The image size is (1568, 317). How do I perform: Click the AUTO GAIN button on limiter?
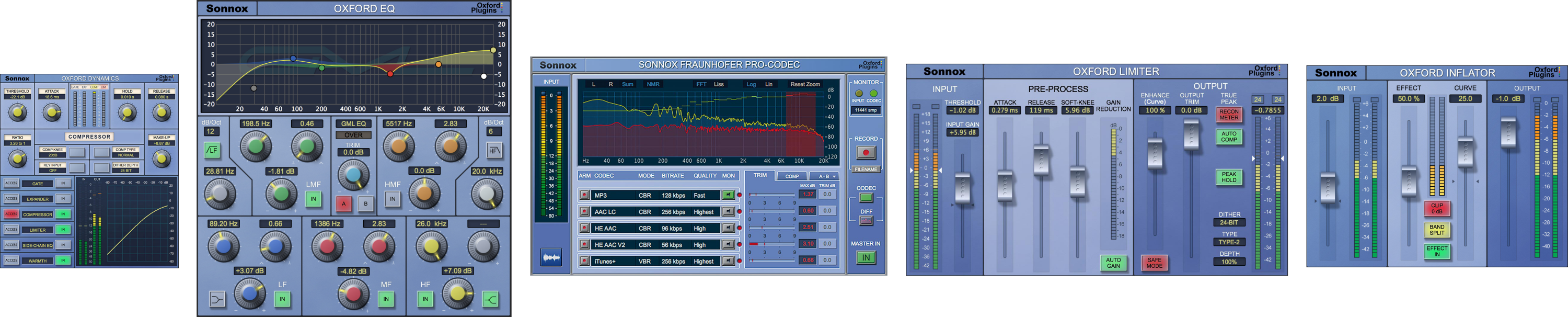tap(1113, 263)
